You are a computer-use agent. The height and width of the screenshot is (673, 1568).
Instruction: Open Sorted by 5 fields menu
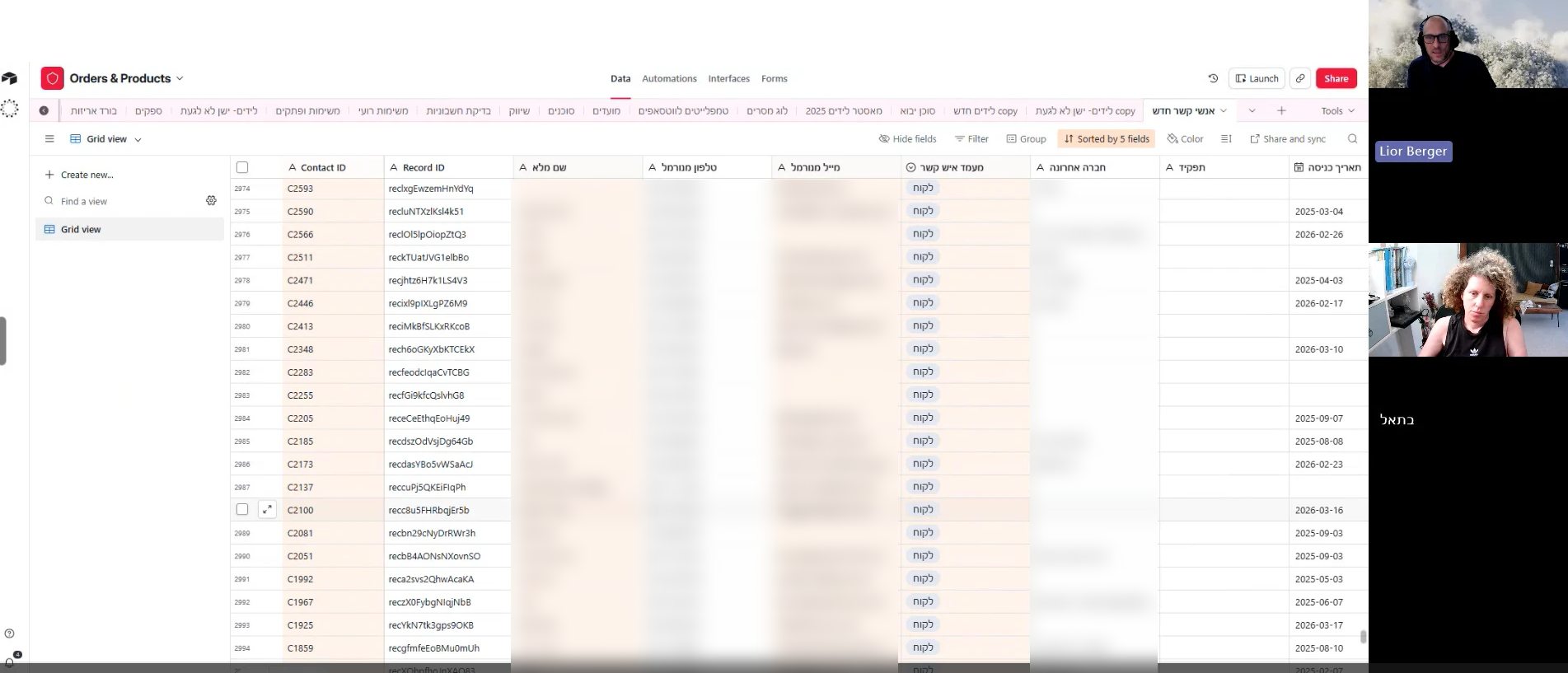(1107, 138)
